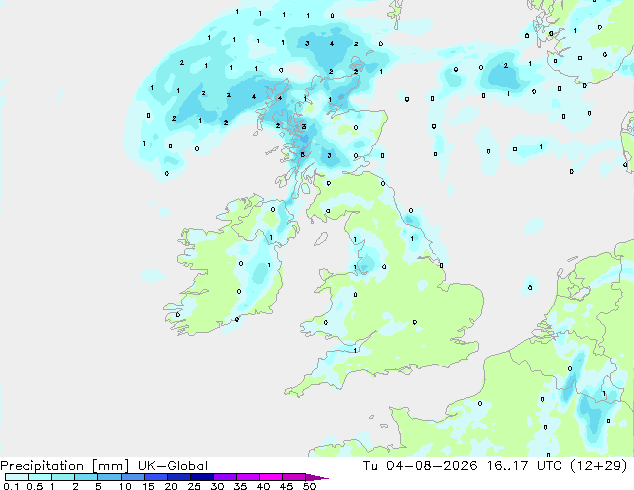Click the '10' legend scale label

tap(125, 486)
